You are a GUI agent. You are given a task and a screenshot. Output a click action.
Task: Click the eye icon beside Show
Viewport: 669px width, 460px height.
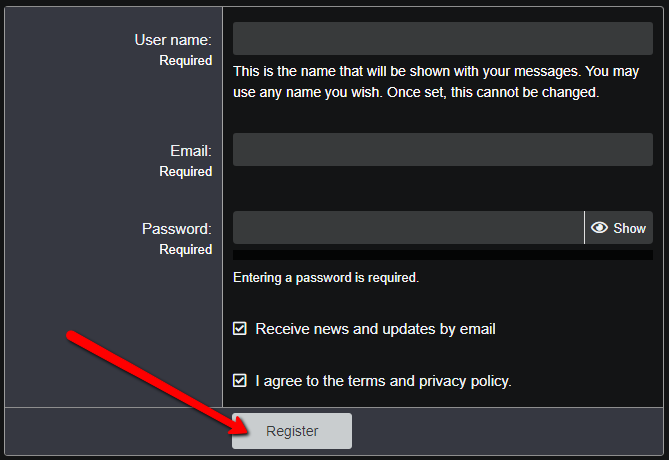600,228
